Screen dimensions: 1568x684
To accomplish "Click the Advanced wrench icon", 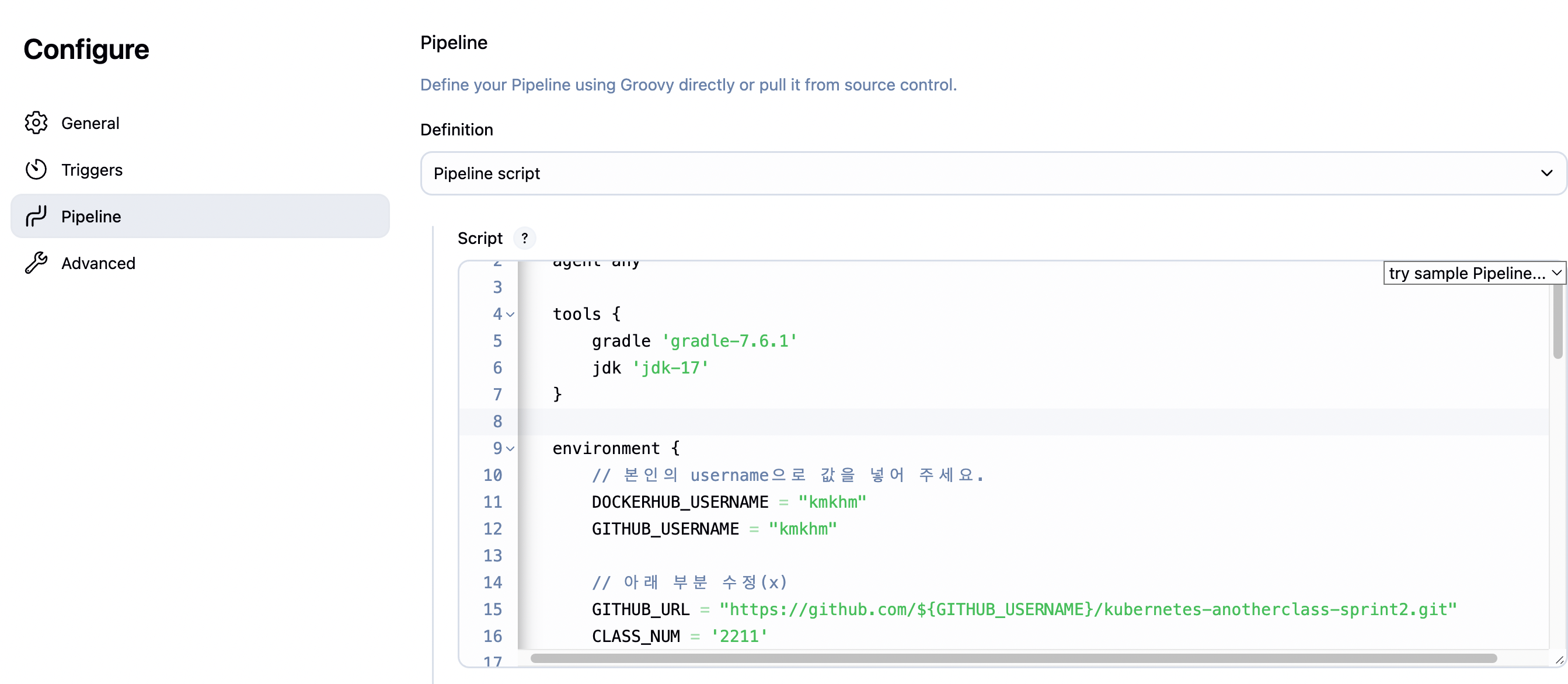I will pyautogui.click(x=36, y=263).
